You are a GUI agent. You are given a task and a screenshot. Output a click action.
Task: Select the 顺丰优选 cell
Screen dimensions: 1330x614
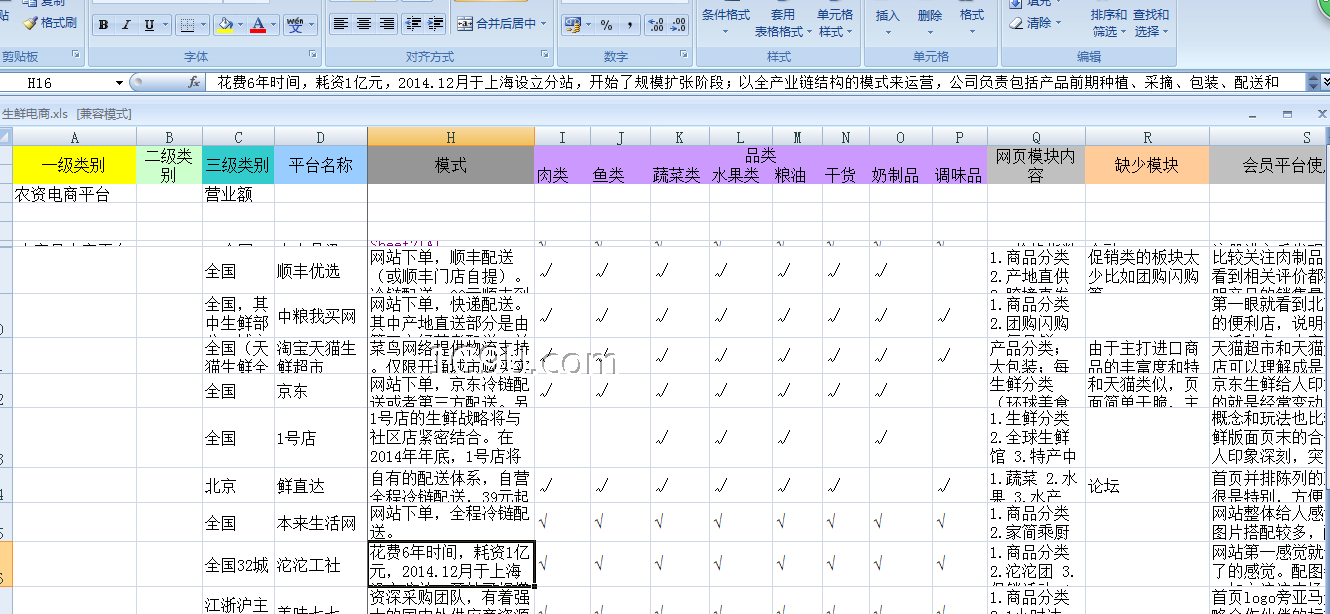point(320,271)
